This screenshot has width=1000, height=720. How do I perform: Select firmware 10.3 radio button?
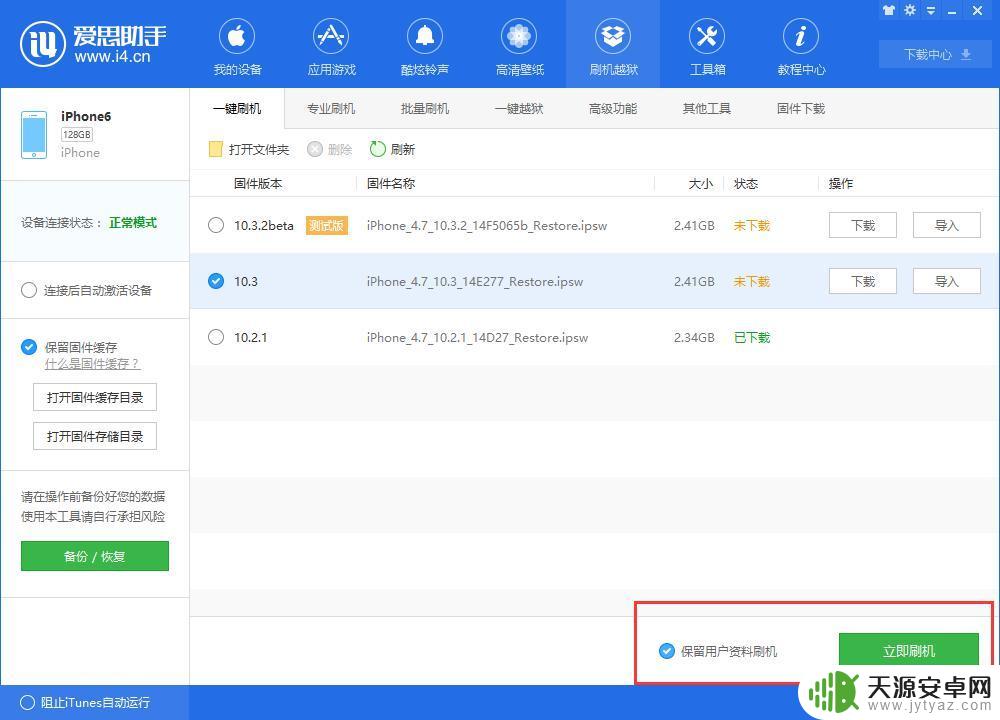pyautogui.click(x=216, y=281)
